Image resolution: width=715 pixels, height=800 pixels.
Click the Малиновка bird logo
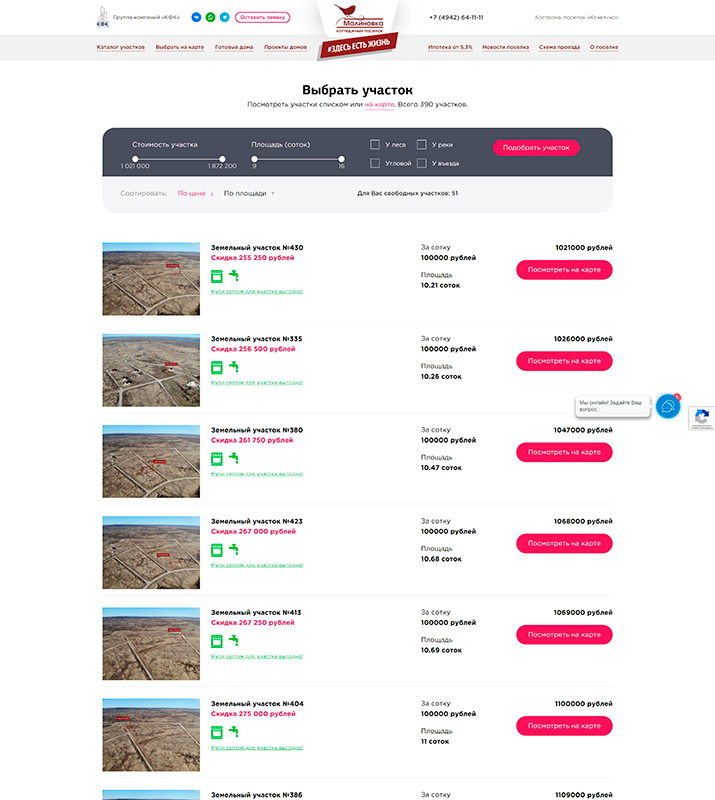[x=358, y=18]
